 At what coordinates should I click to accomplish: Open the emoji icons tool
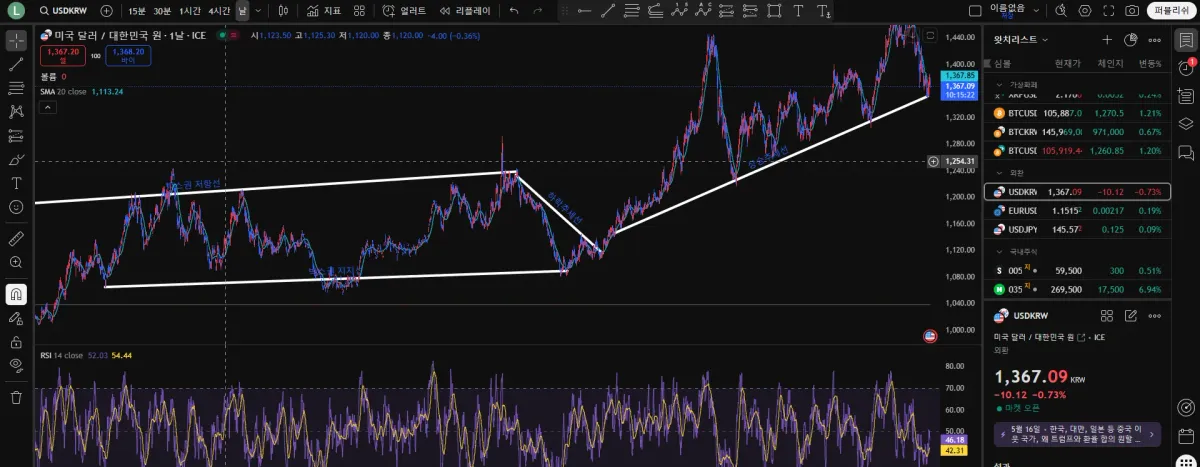pos(16,207)
